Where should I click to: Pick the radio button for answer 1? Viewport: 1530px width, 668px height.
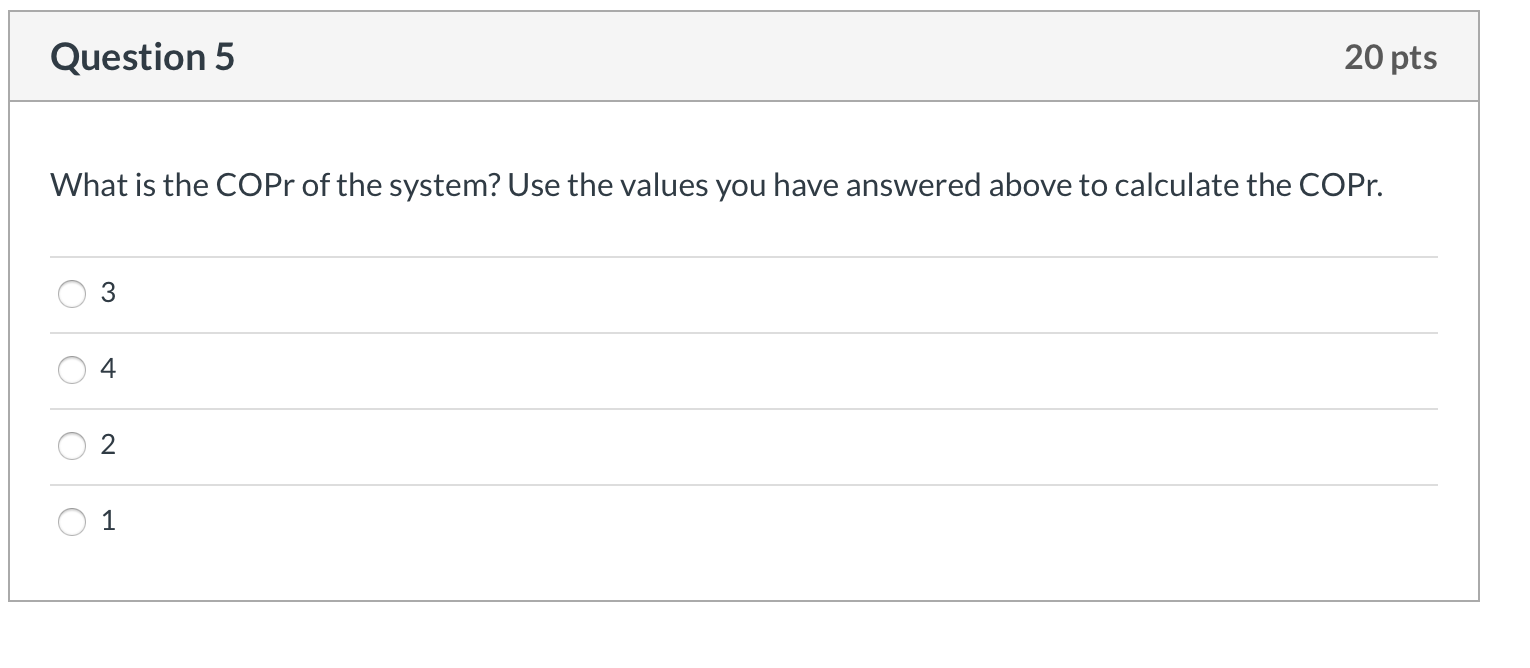[73, 521]
